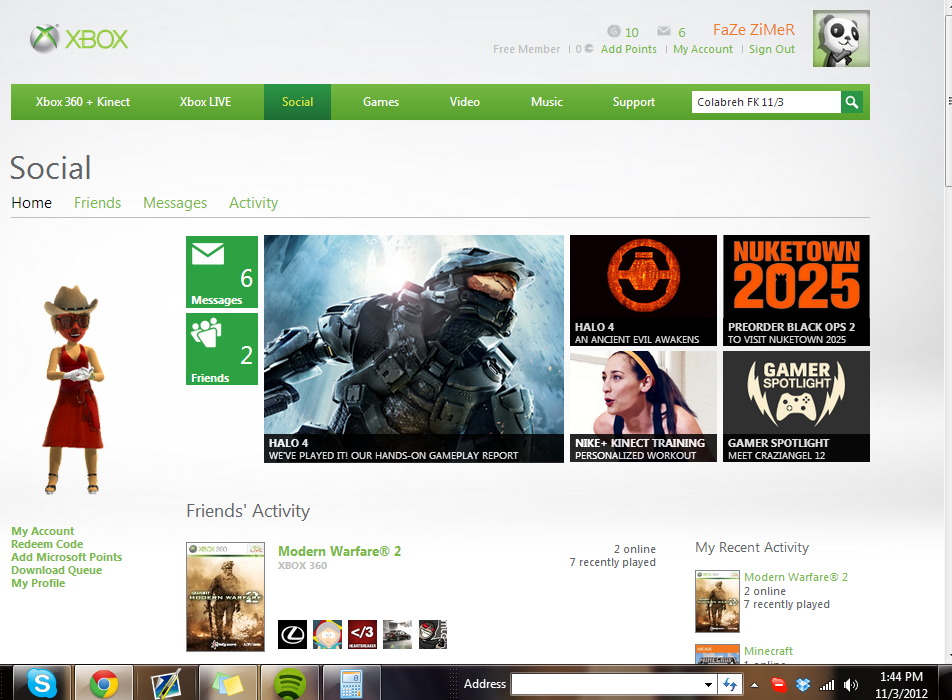Select the Lexus logo friend avatar
Screen dimensions: 952x700
[292, 634]
